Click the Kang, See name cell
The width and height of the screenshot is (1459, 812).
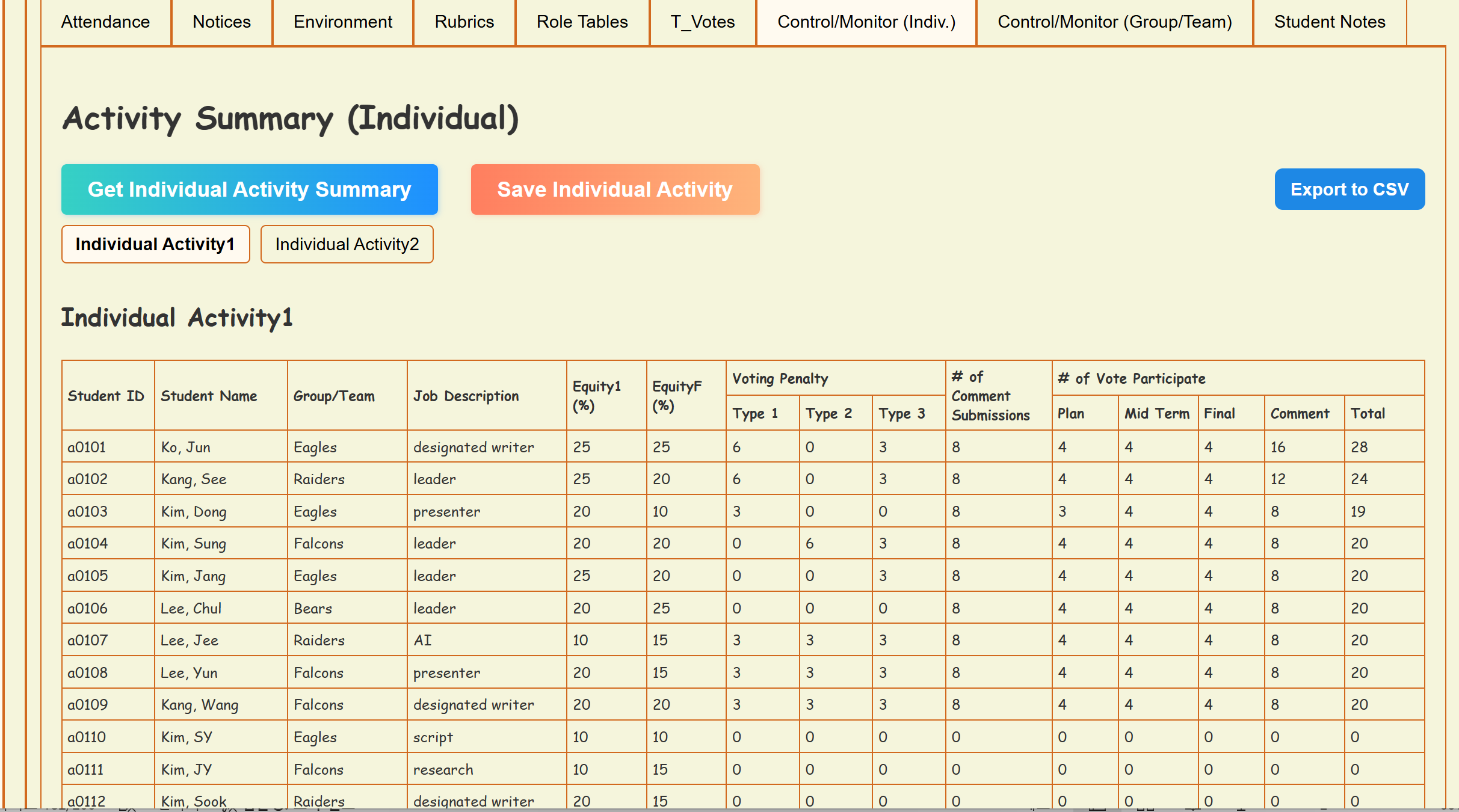(x=194, y=479)
